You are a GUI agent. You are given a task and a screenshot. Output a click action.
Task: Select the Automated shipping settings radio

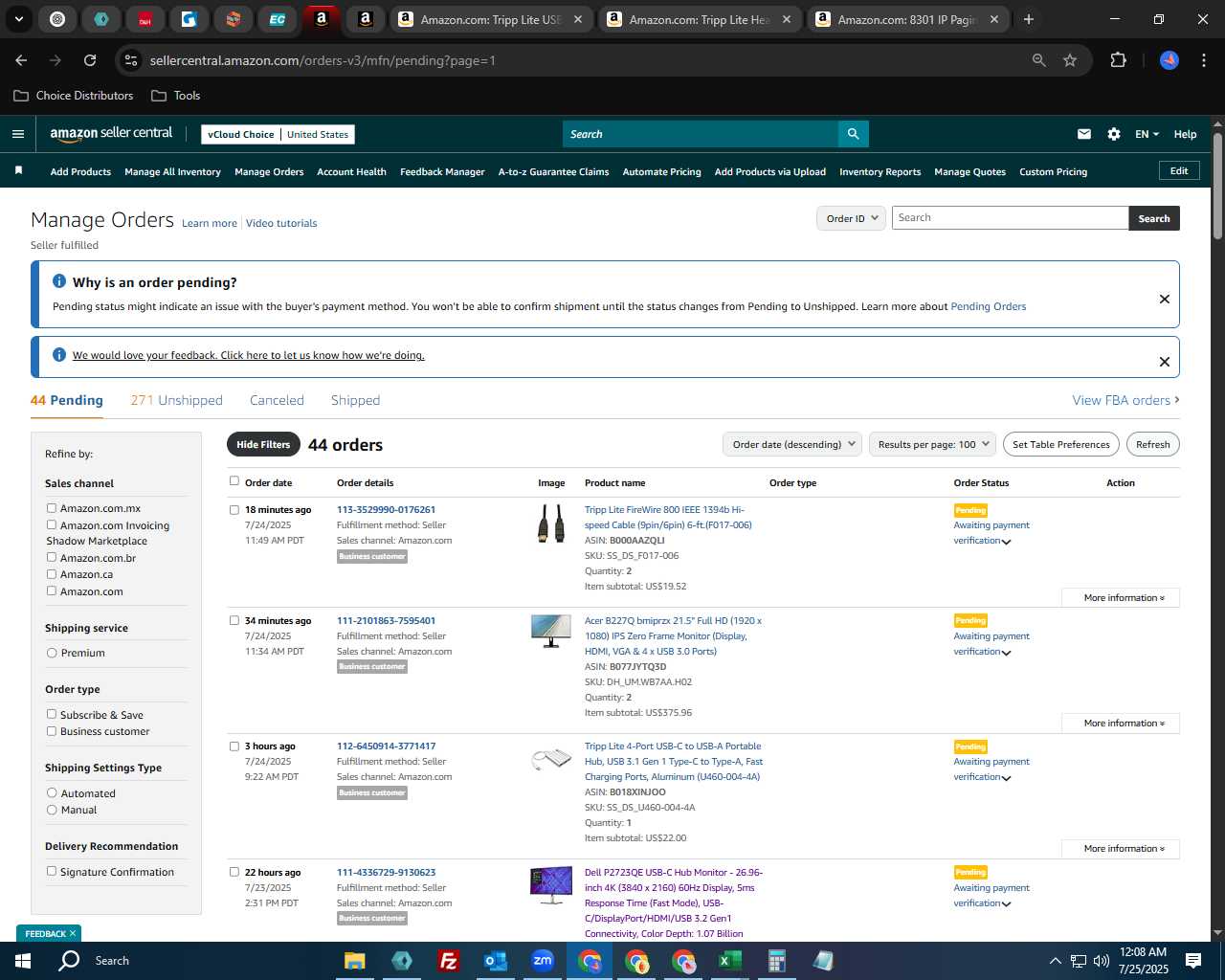[x=52, y=793]
